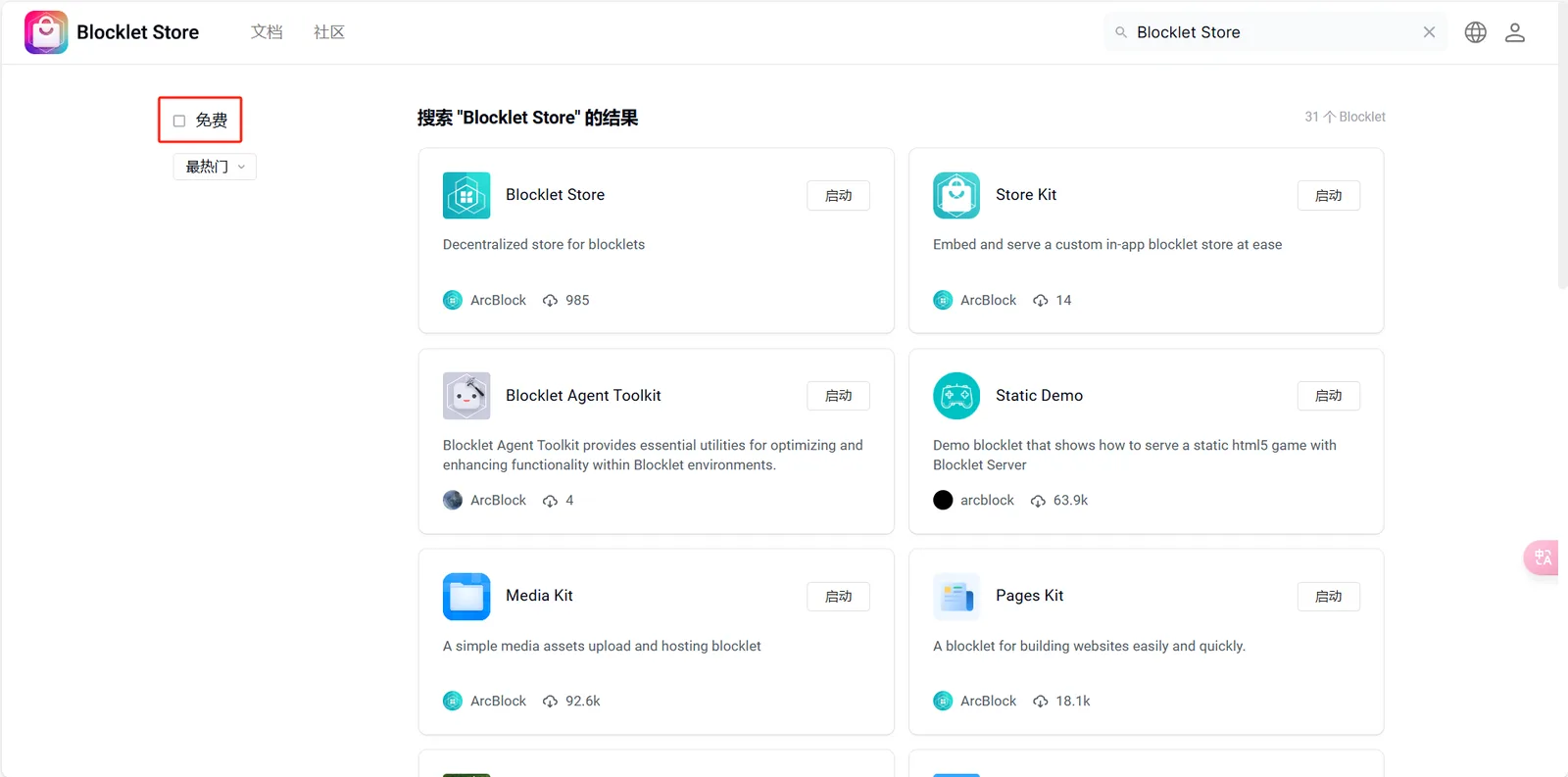Click the page vertical scrollbar
Image resolution: width=1568 pixels, height=777 pixels.
(1562, 147)
